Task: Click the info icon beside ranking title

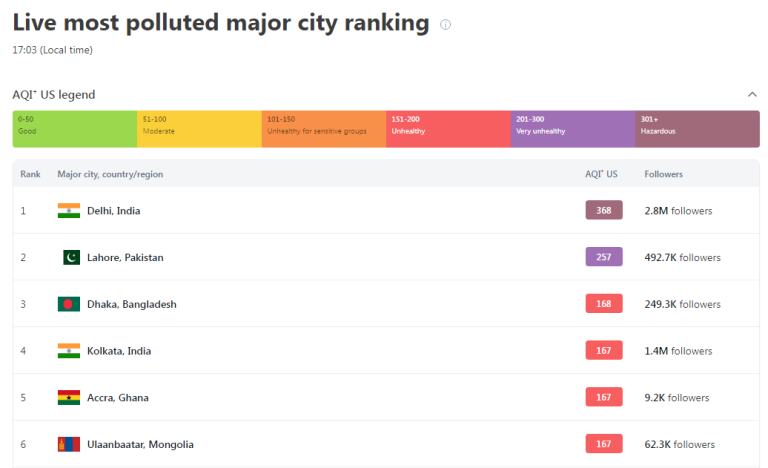Action: (446, 24)
